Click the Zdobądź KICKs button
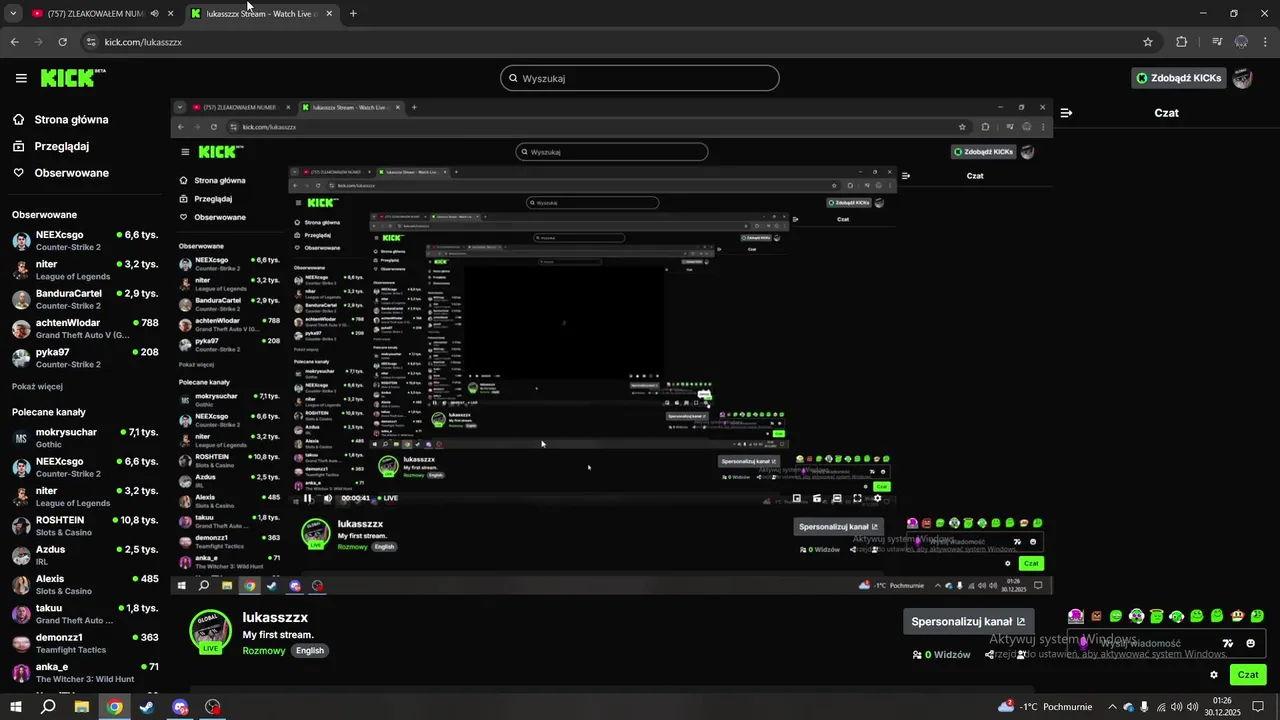1280x720 pixels. pyautogui.click(x=1178, y=78)
